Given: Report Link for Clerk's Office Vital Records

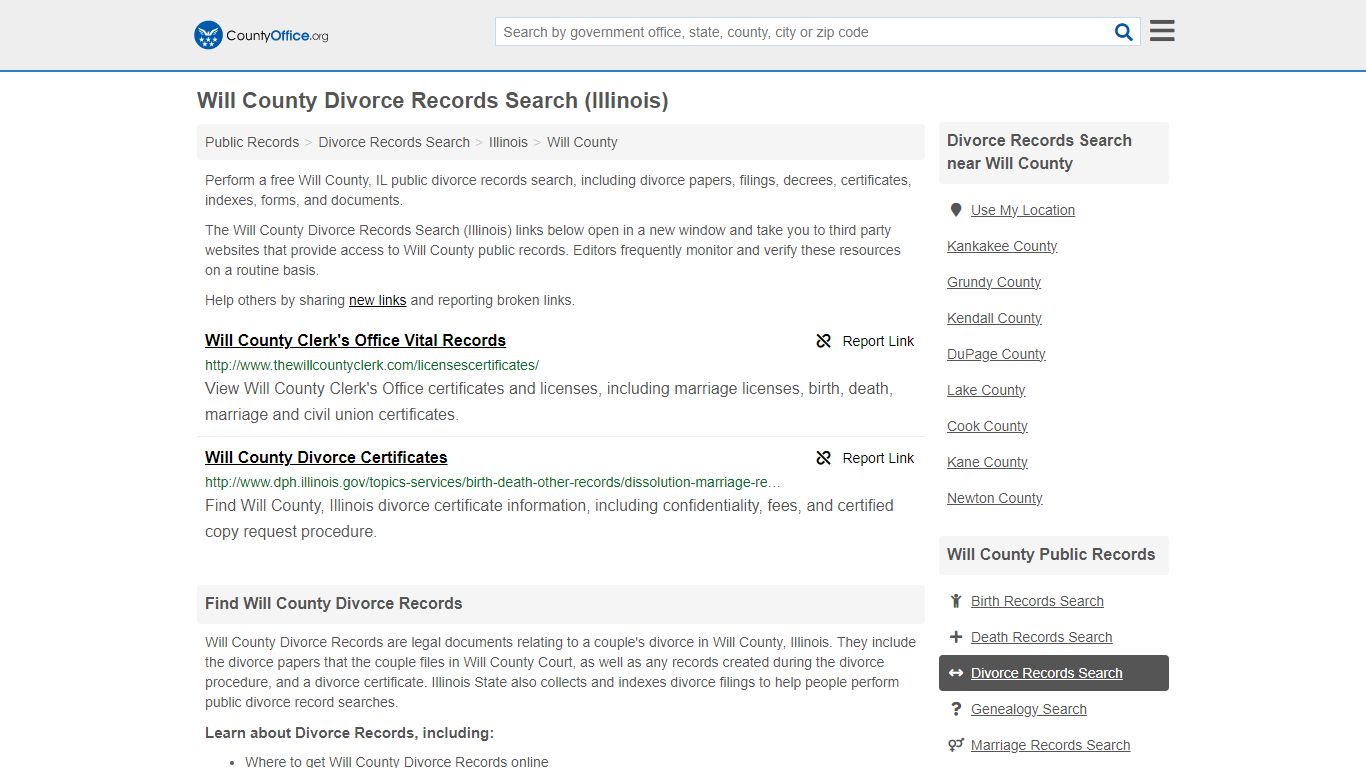Looking at the screenshot, I should (865, 341).
